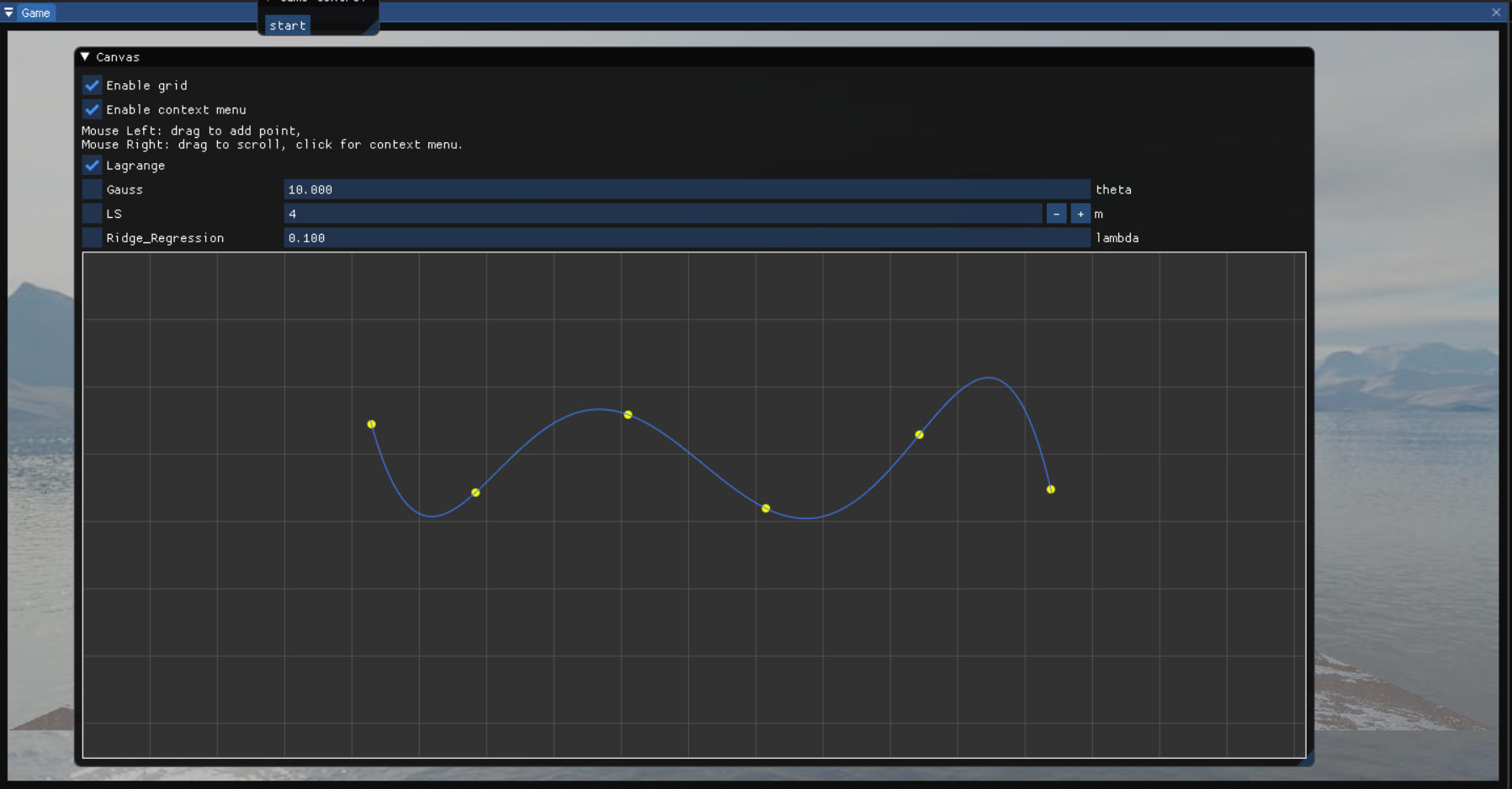Close the Game window
This screenshot has width=1512, height=789.
point(1496,13)
